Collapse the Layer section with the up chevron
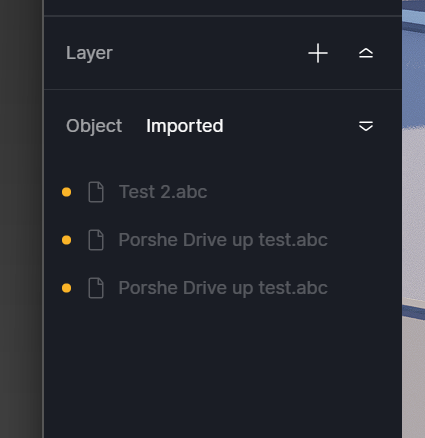This screenshot has width=425, height=438. (366, 53)
